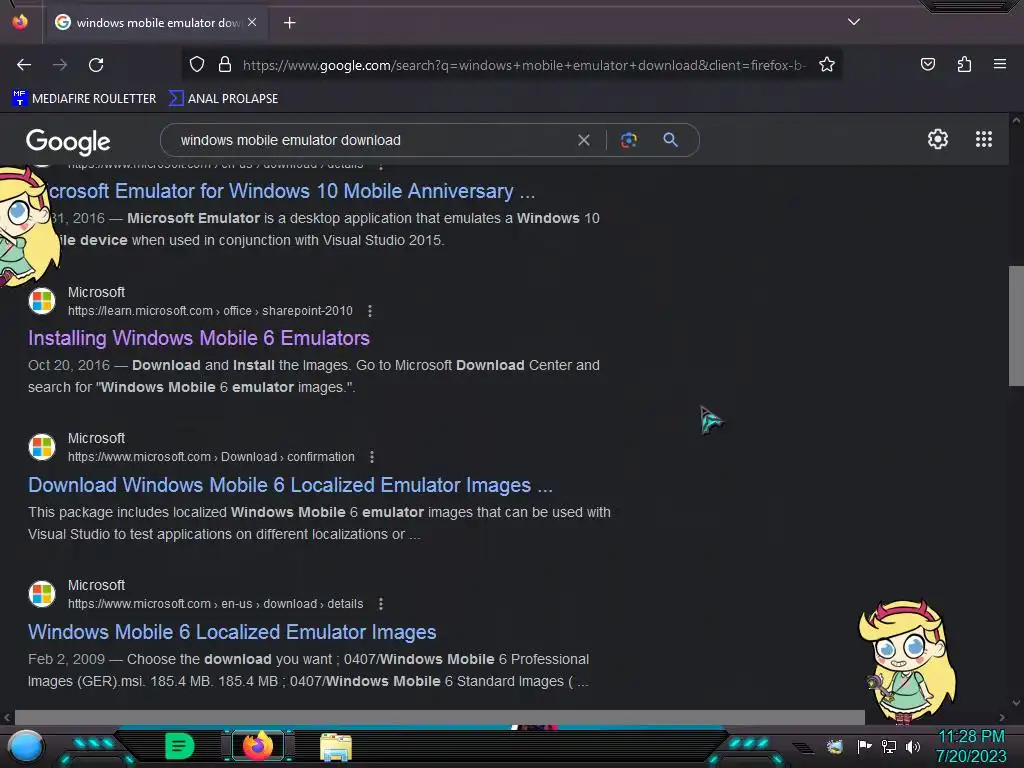Open Installing Windows Mobile 6 Emulators result
The image size is (1024, 768).
click(199, 338)
